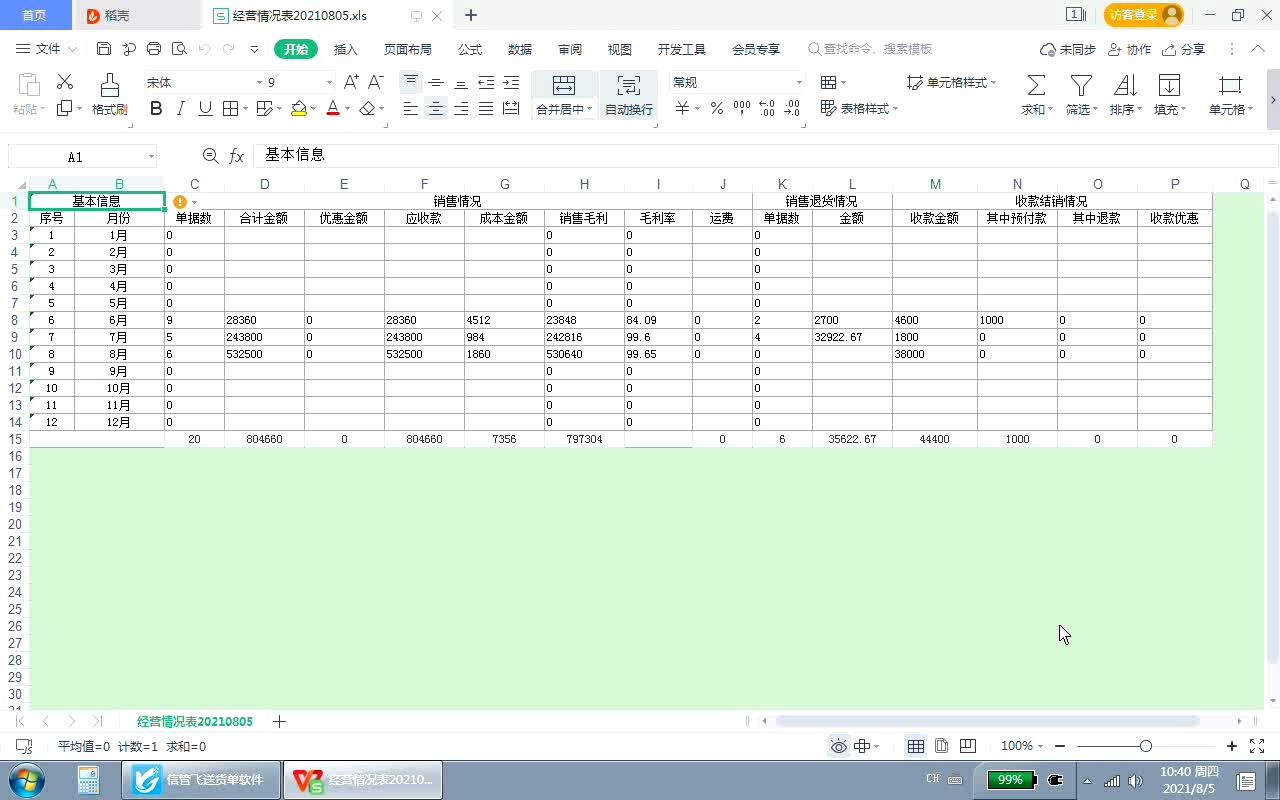Open the font size dropdown

329,82
